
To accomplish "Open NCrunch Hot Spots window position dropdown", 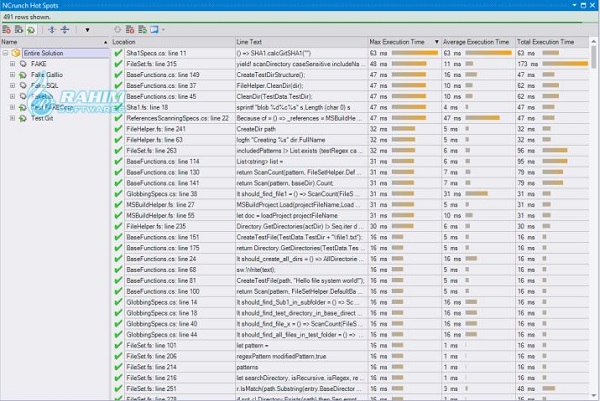I will [574, 5].
